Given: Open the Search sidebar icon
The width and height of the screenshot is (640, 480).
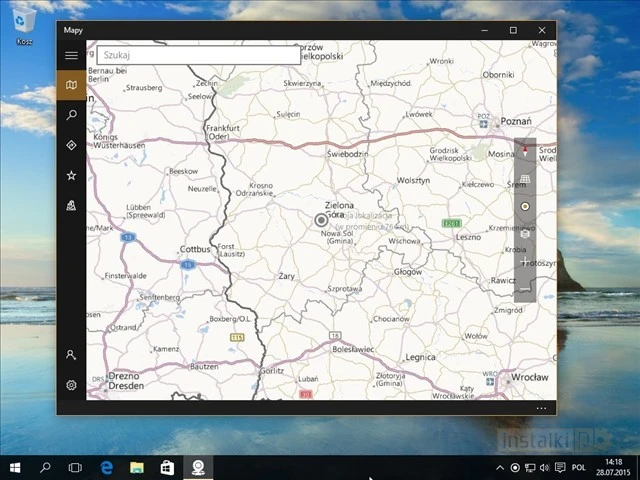Looking at the screenshot, I should [x=71, y=115].
